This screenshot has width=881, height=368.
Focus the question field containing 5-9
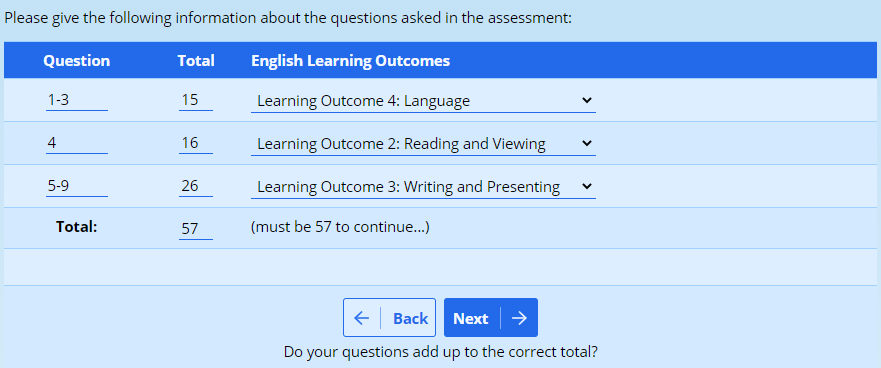click(76, 187)
